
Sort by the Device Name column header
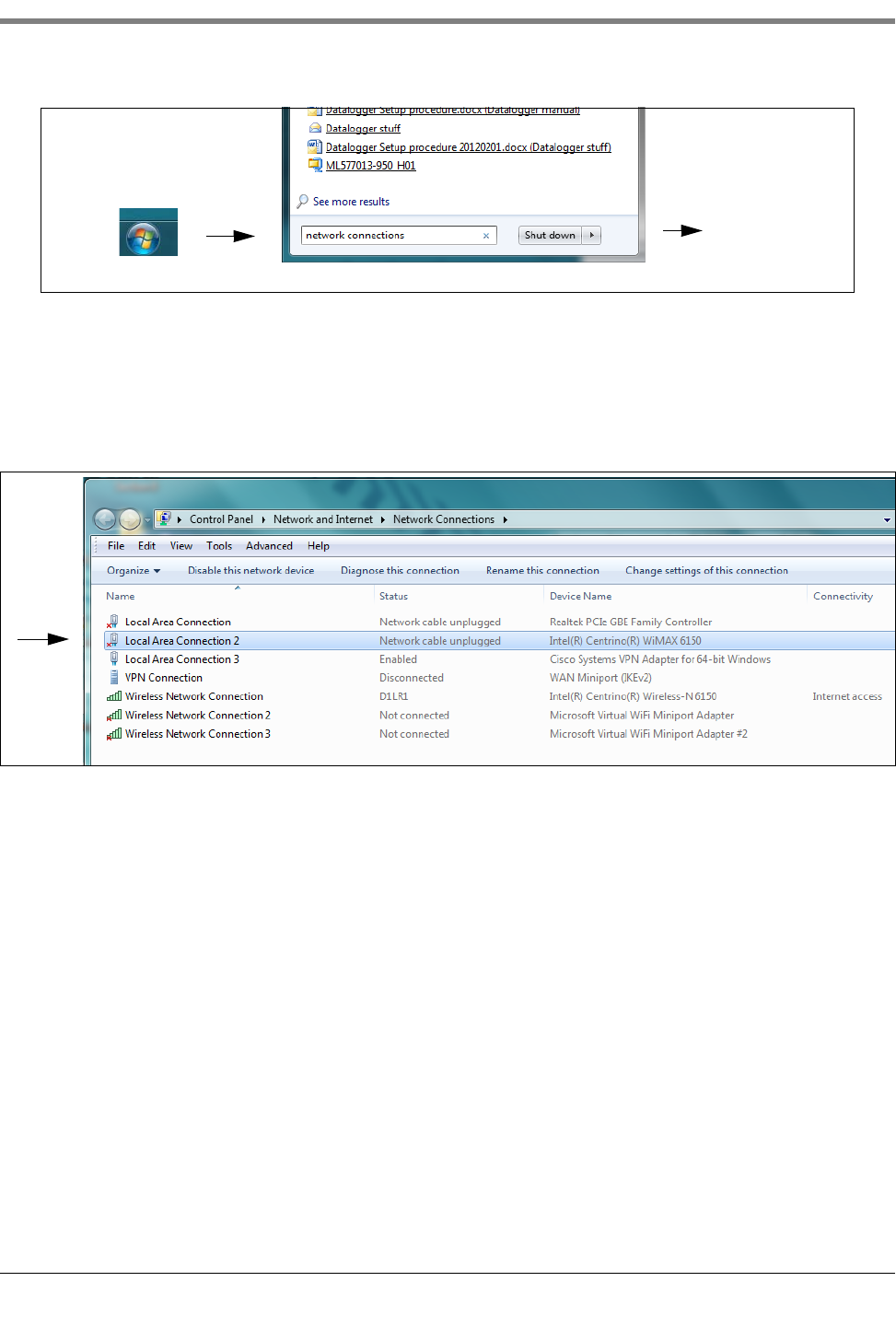pyautogui.click(x=580, y=596)
